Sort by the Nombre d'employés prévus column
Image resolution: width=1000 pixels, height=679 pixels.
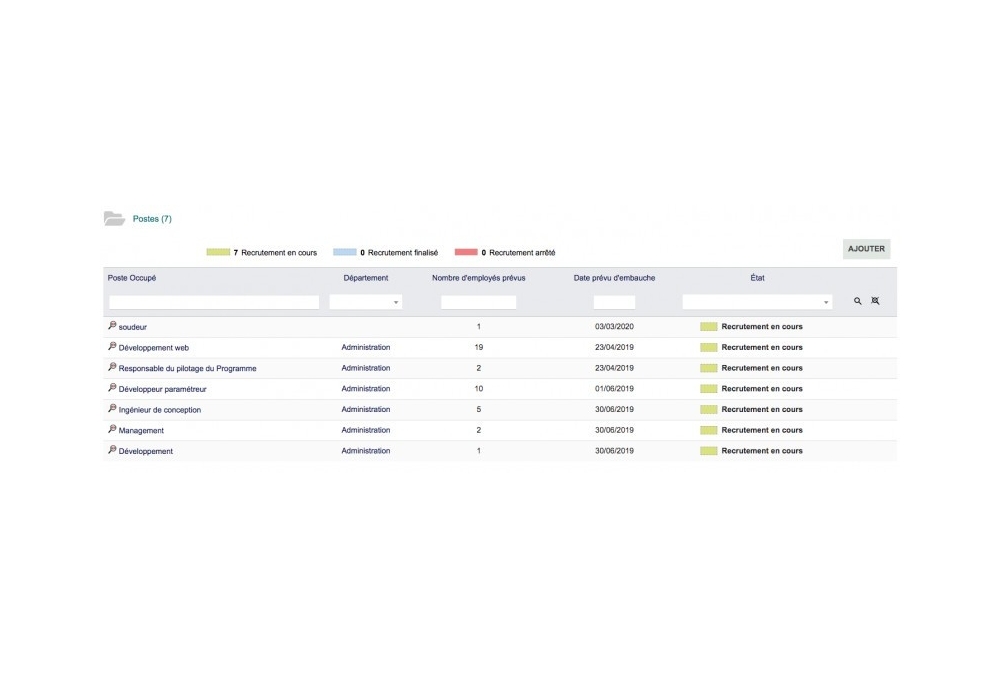pos(478,278)
